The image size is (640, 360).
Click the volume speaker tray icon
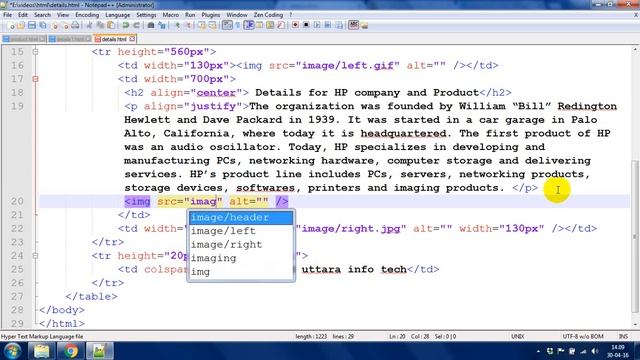point(595,351)
